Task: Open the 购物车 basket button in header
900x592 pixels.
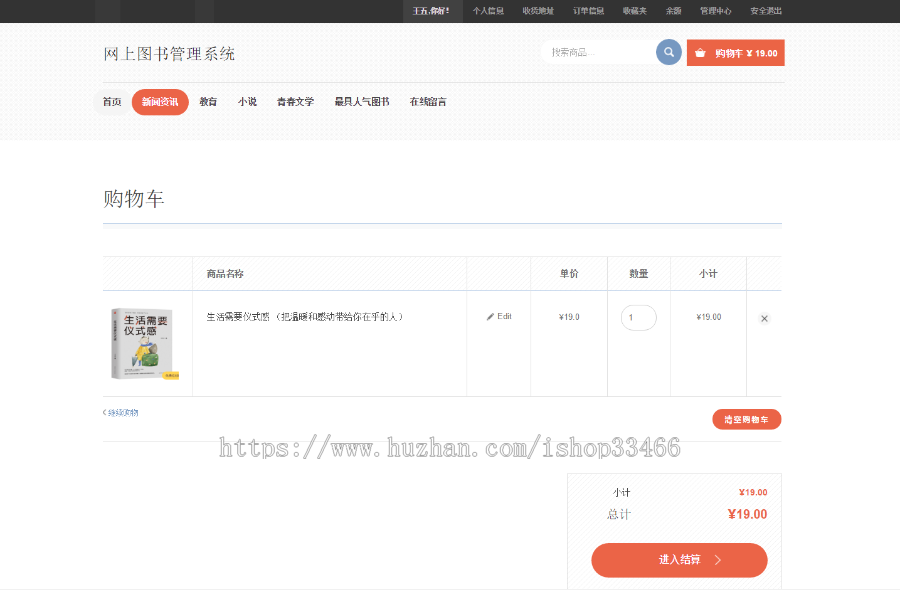Action: pyautogui.click(x=735, y=53)
